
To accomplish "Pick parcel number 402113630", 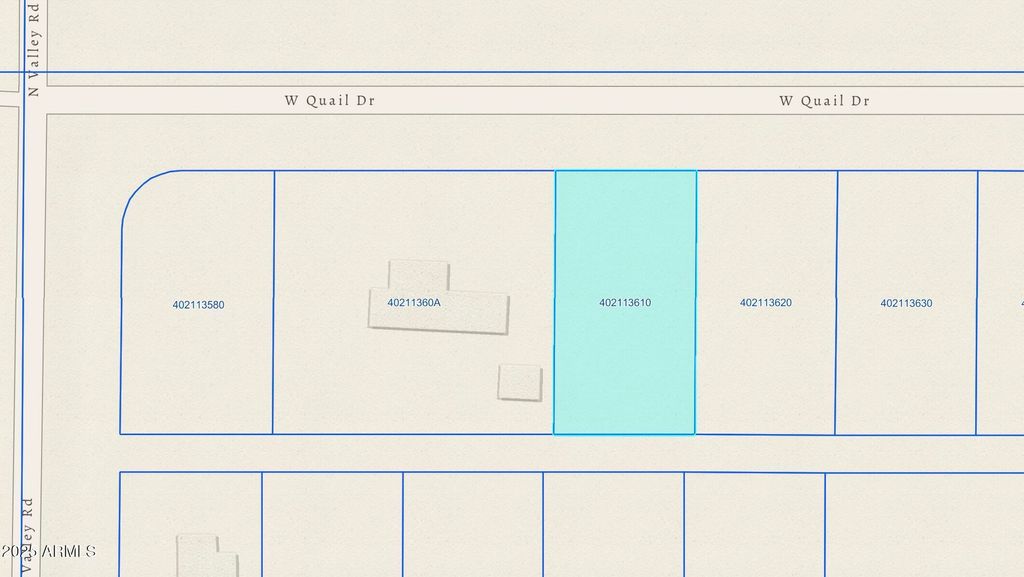I will click(x=906, y=303).
